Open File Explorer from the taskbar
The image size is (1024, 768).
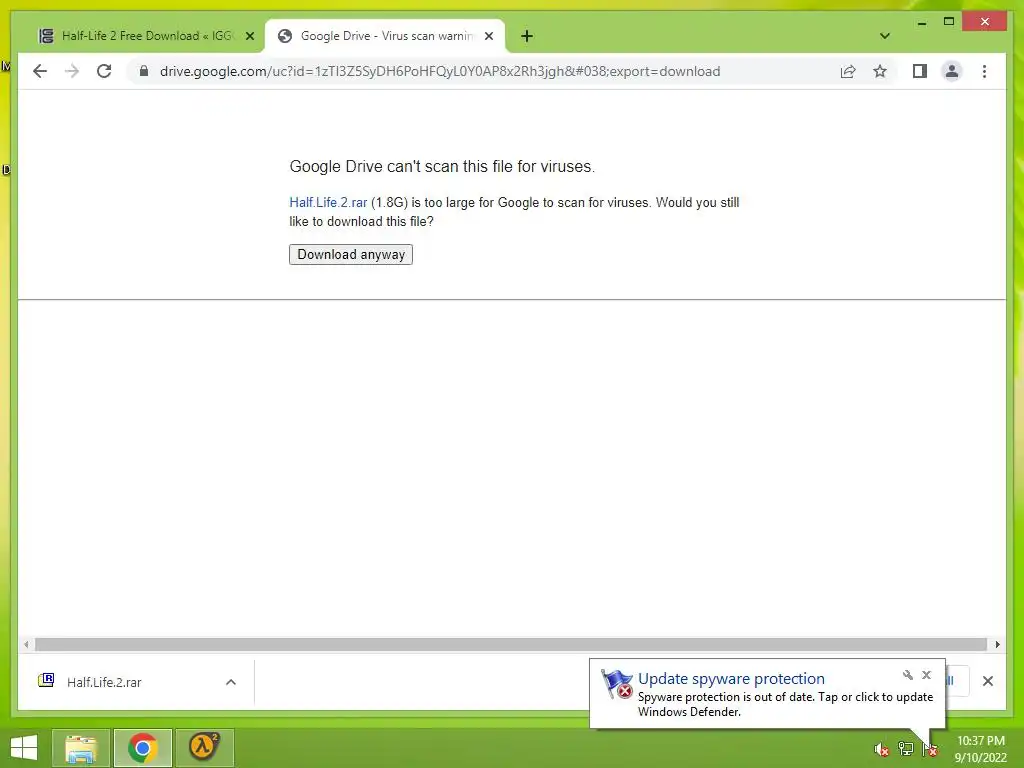pyautogui.click(x=80, y=748)
